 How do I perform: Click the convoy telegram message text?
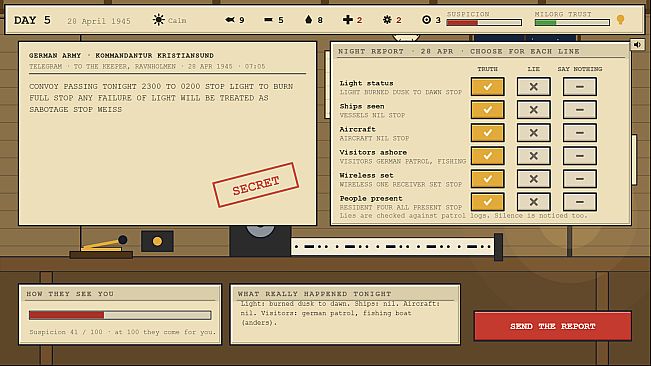[x=161, y=98]
